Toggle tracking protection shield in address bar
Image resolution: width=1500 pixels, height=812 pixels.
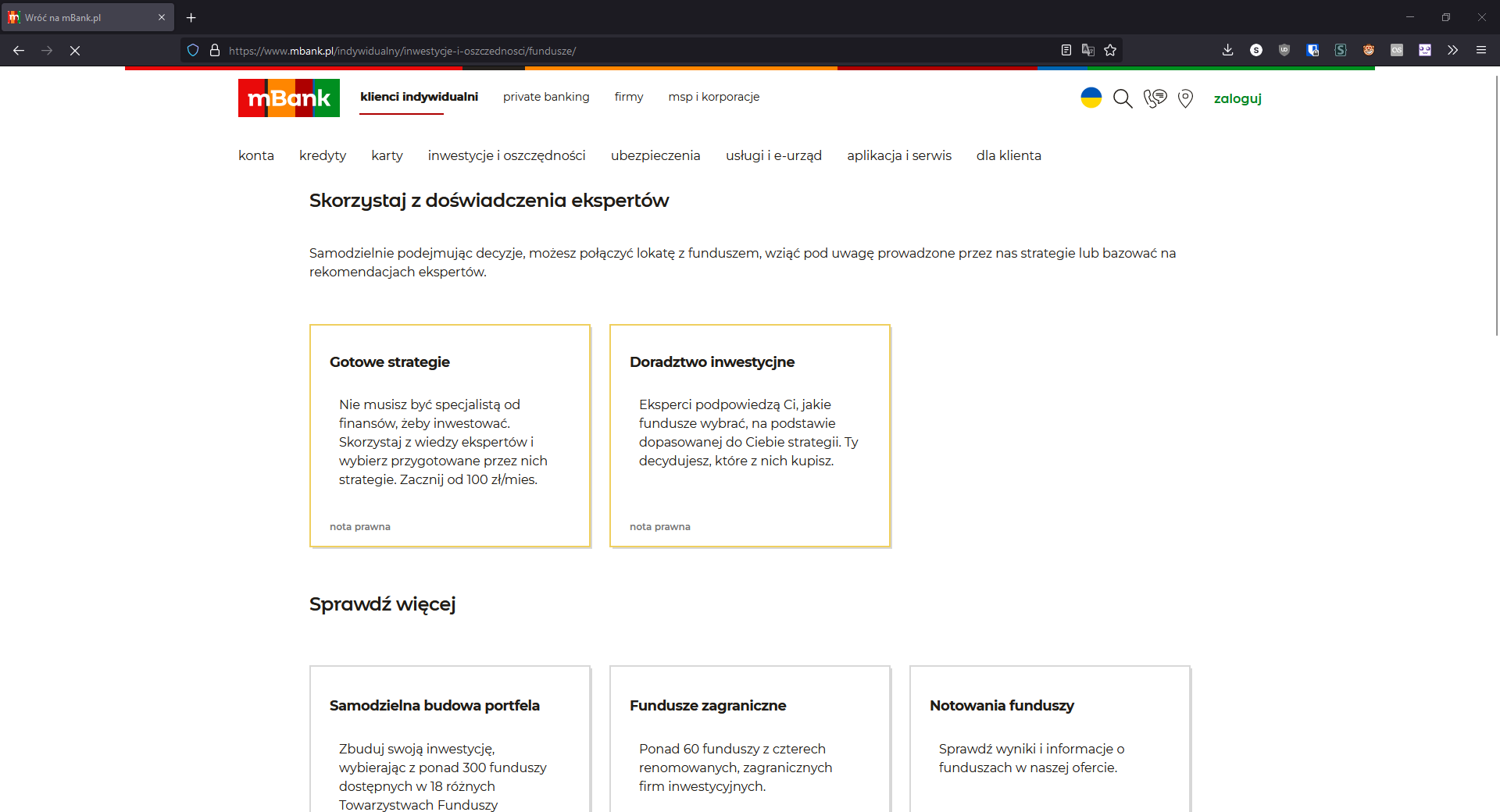(x=192, y=50)
